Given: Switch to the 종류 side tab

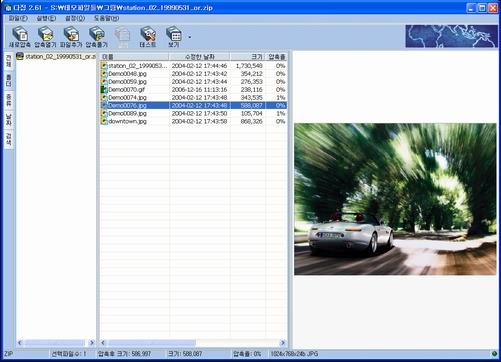Looking at the screenshot, I should 9,100.
